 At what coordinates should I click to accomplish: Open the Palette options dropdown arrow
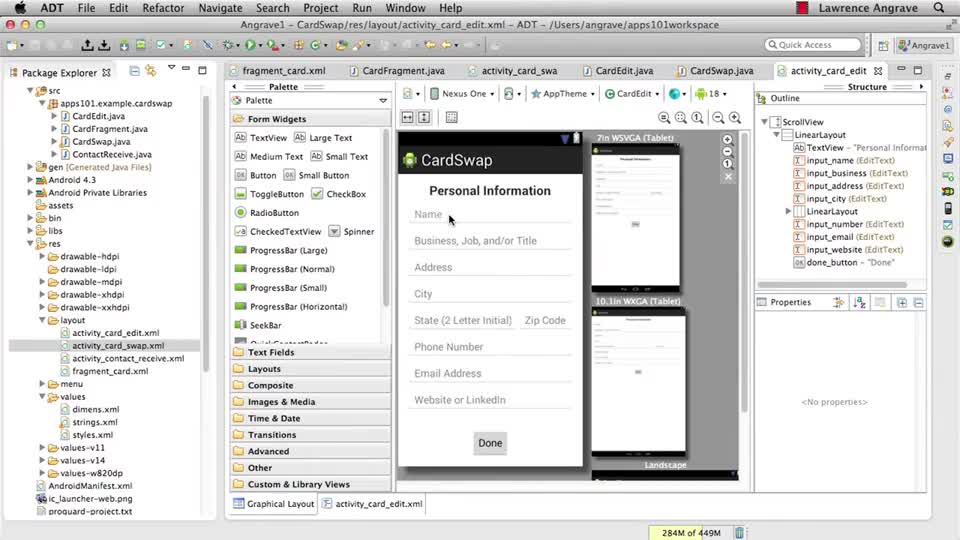pos(383,100)
